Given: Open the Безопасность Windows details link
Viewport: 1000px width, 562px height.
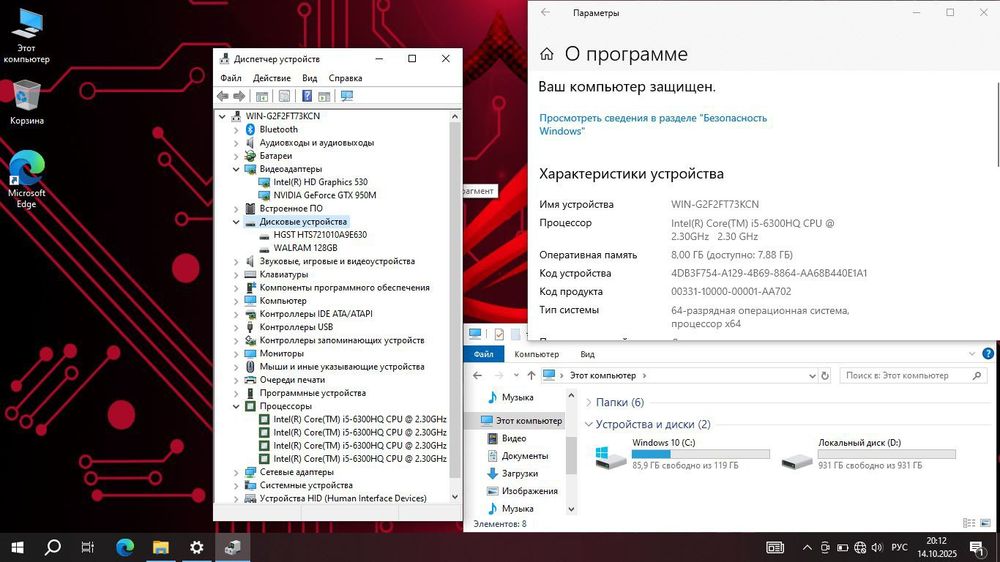Looking at the screenshot, I should click(652, 124).
